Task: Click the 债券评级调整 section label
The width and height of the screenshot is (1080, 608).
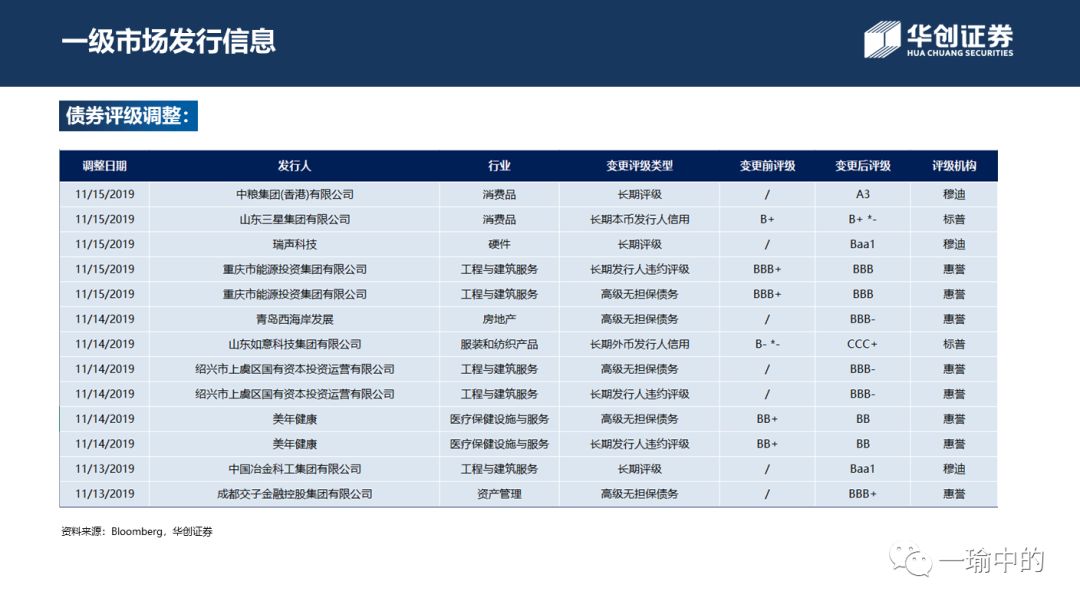Action: click(x=128, y=116)
